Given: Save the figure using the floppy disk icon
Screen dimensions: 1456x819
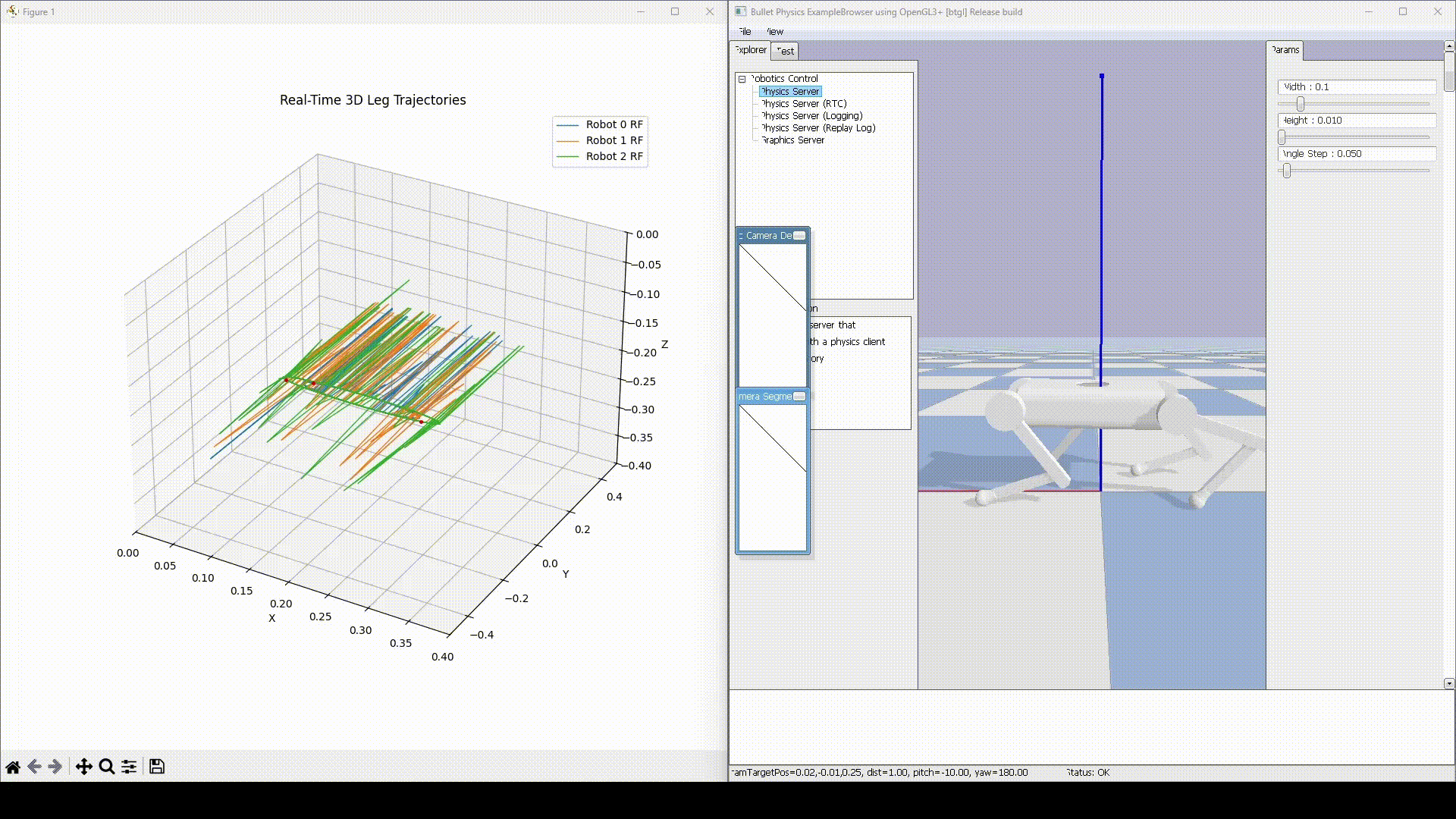Looking at the screenshot, I should (x=155, y=767).
